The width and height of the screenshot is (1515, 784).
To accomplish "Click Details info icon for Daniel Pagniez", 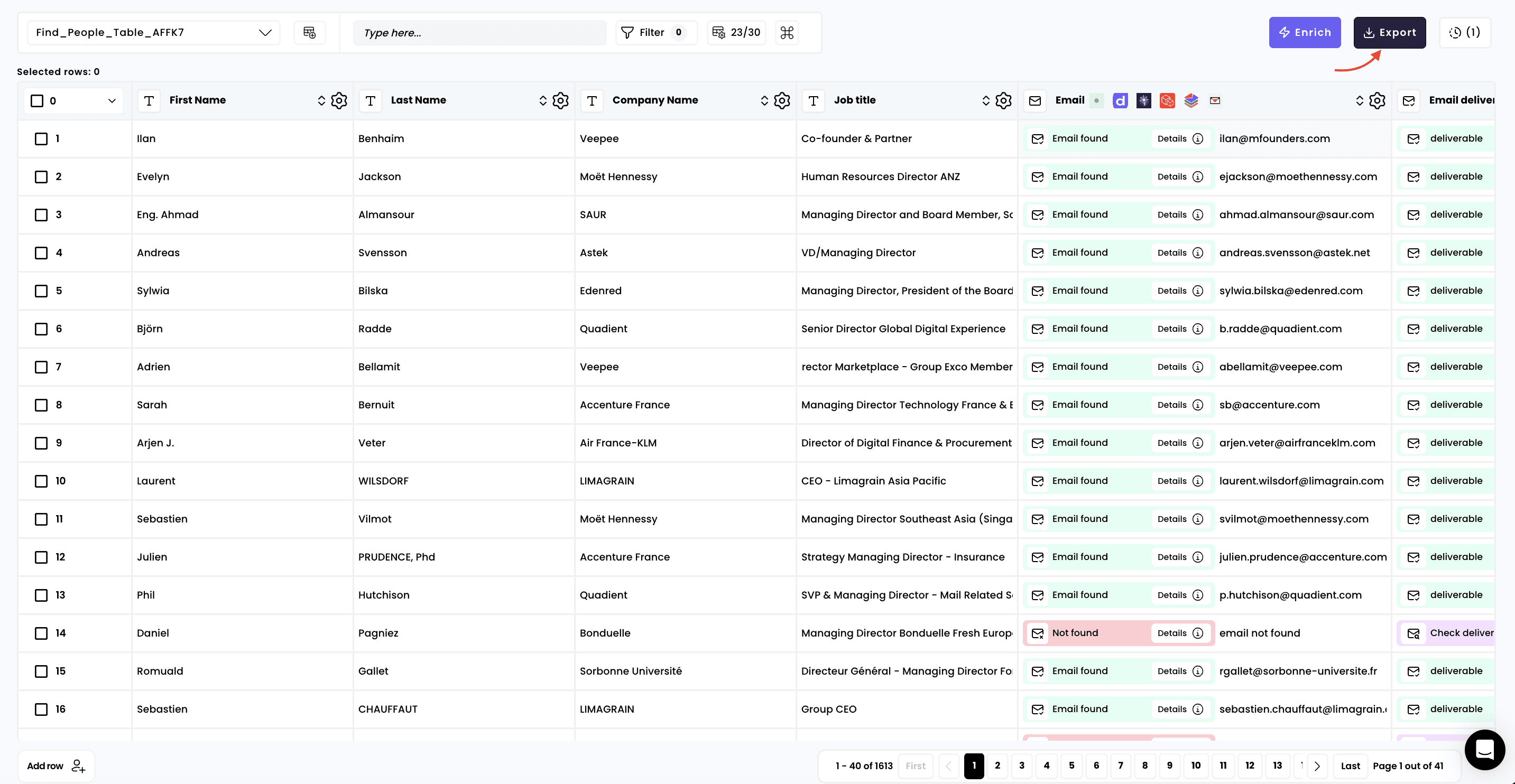I will click(1197, 633).
